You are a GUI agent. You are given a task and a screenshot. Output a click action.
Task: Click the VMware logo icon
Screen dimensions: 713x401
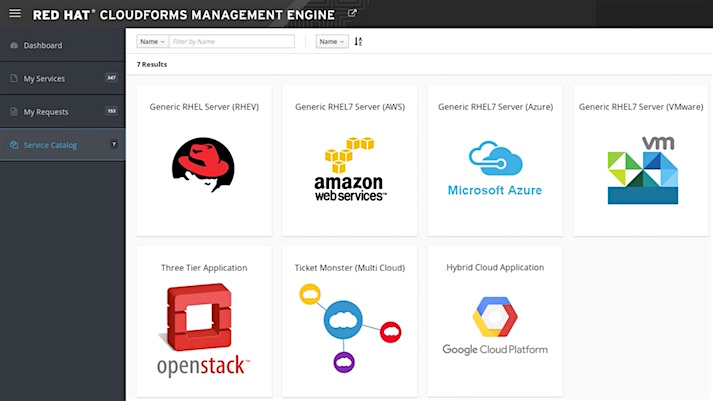[641, 171]
